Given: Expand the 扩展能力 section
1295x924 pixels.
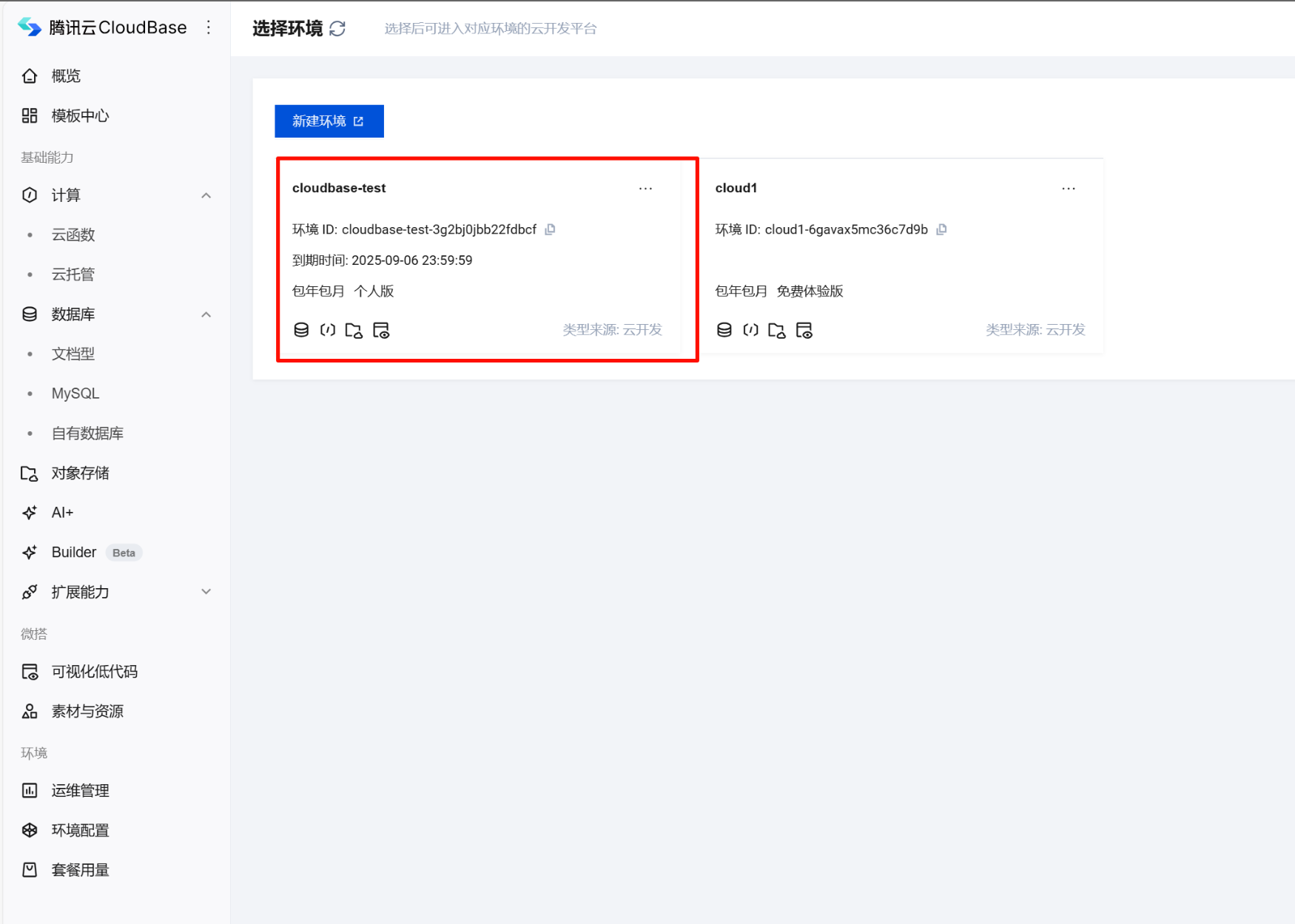Looking at the screenshot, I should pyautogui.click(x=206, y=592).
